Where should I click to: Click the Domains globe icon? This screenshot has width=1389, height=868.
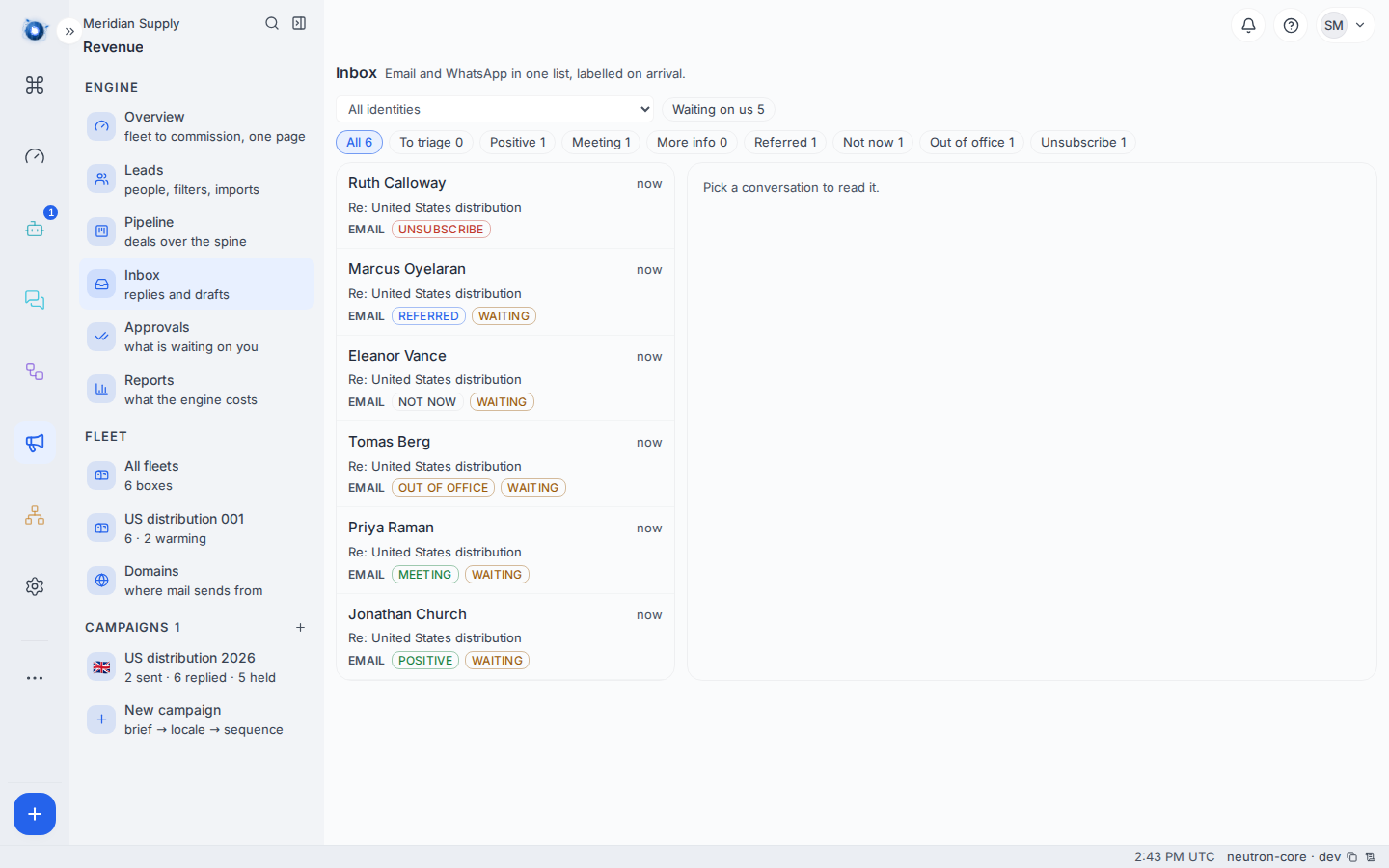pyautogui.click(x=101, y=581)
